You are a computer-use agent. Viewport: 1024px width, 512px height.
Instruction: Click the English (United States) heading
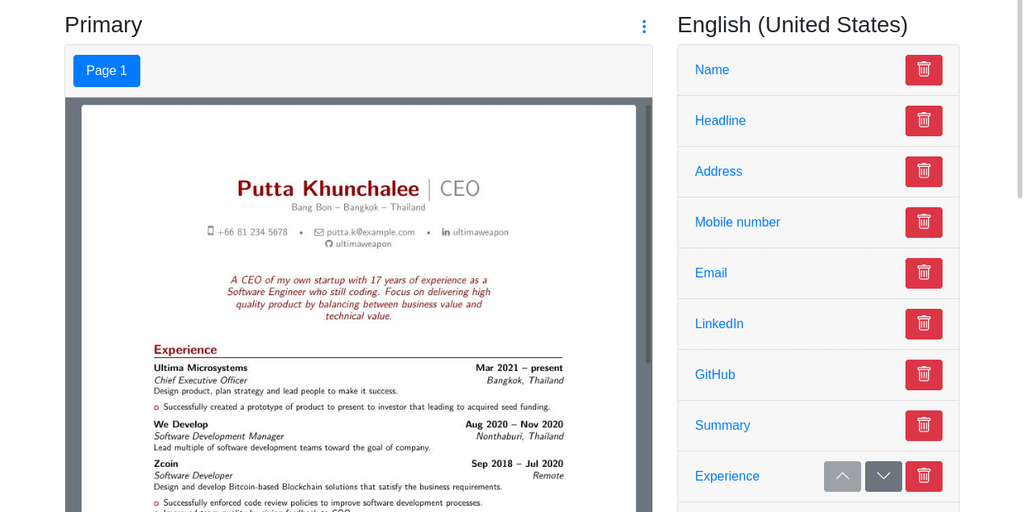792,25
